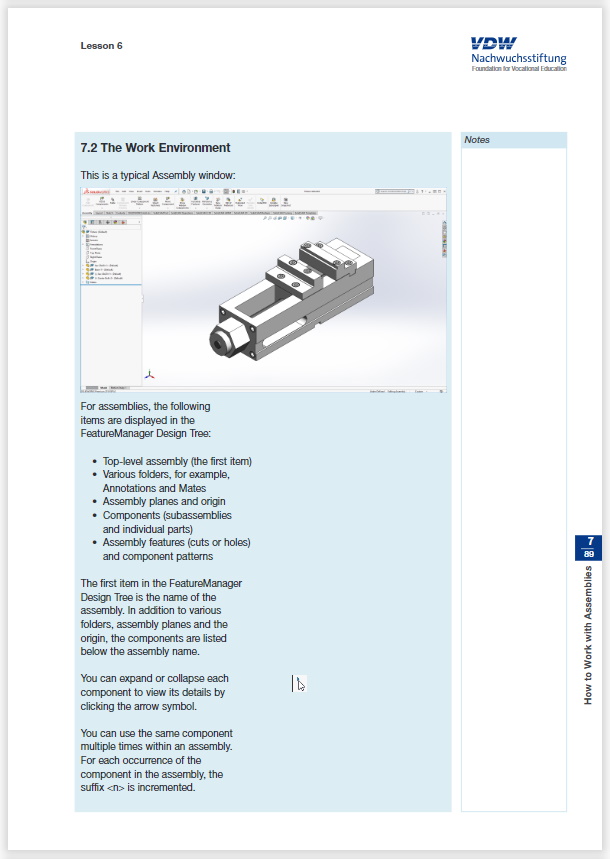
Task: Click the Notes panel header
Action: click(513, 140)
